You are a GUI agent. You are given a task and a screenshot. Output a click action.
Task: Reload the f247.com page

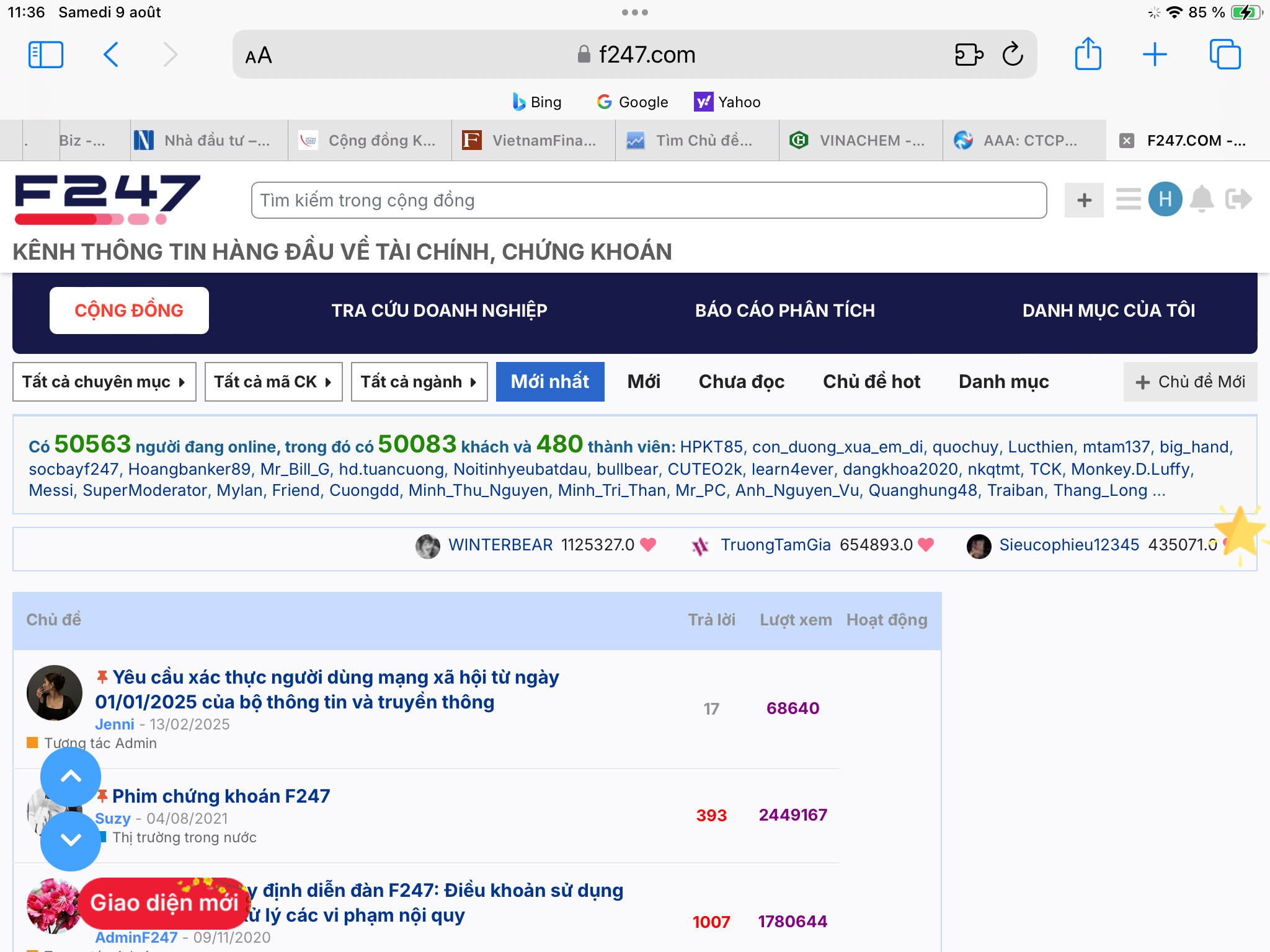click(1013, 55)
